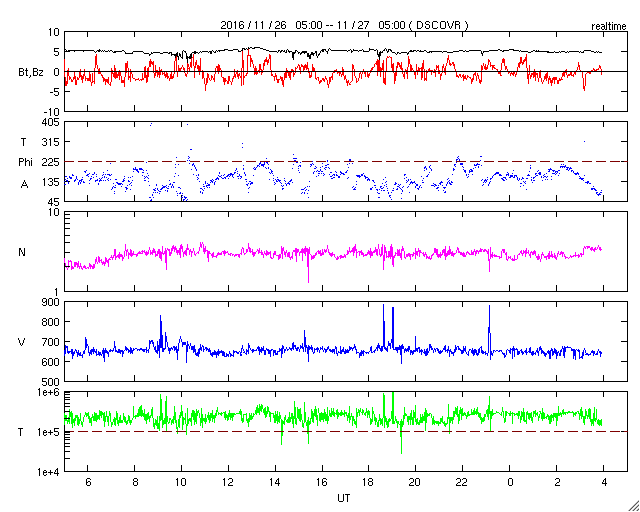Click the 'realtime' label at top right
The width and height of the screenshot is (640, 512).
(609, 27)
